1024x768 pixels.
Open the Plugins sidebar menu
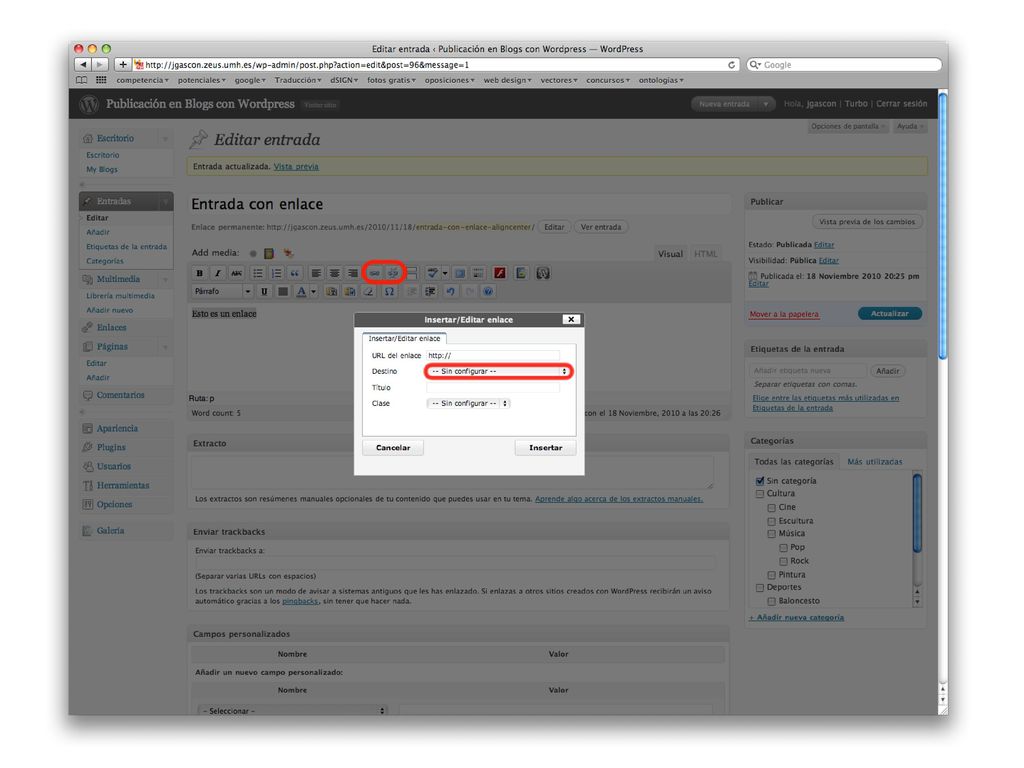pos(111,447)
